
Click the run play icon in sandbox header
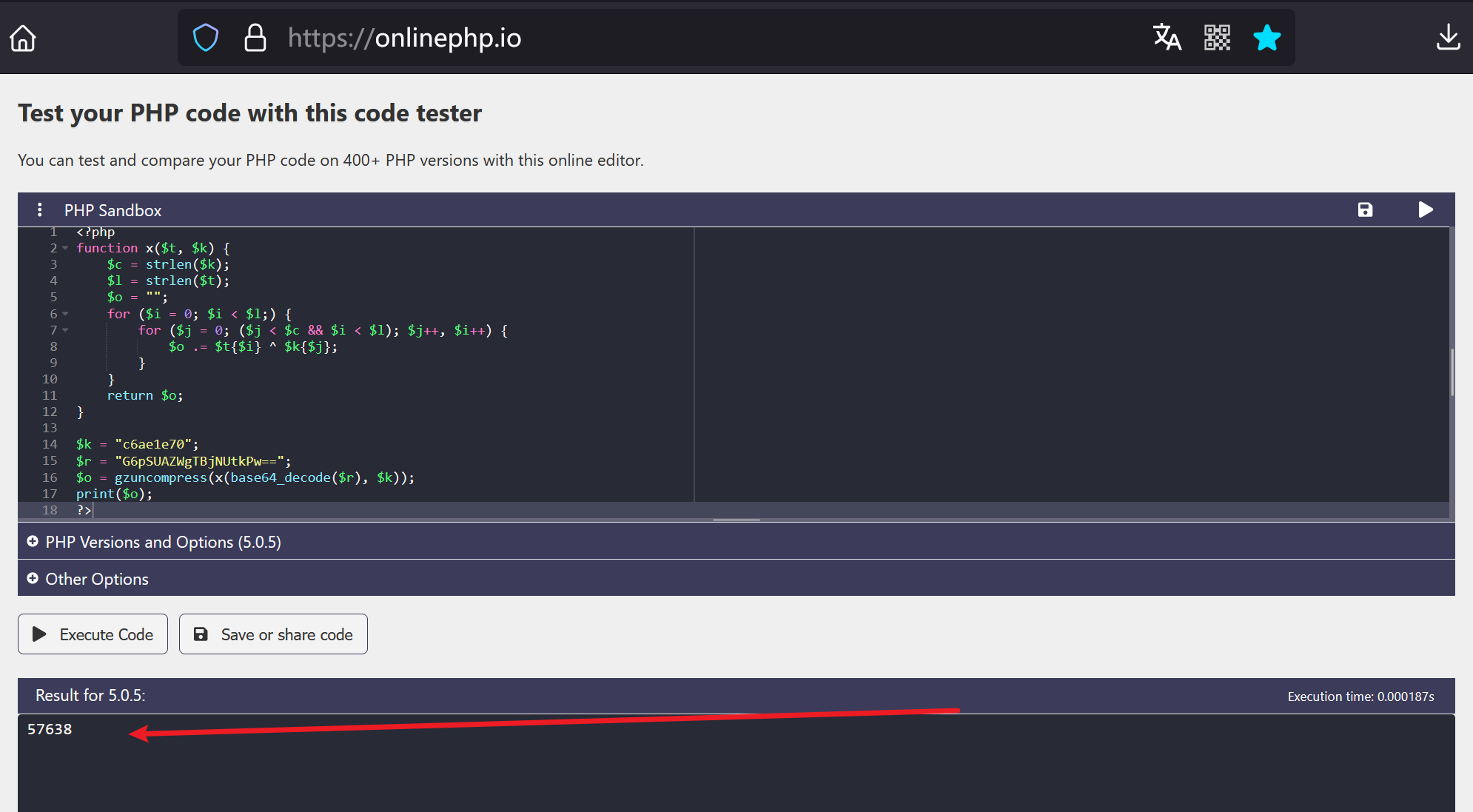click(x=1426, y=210)
